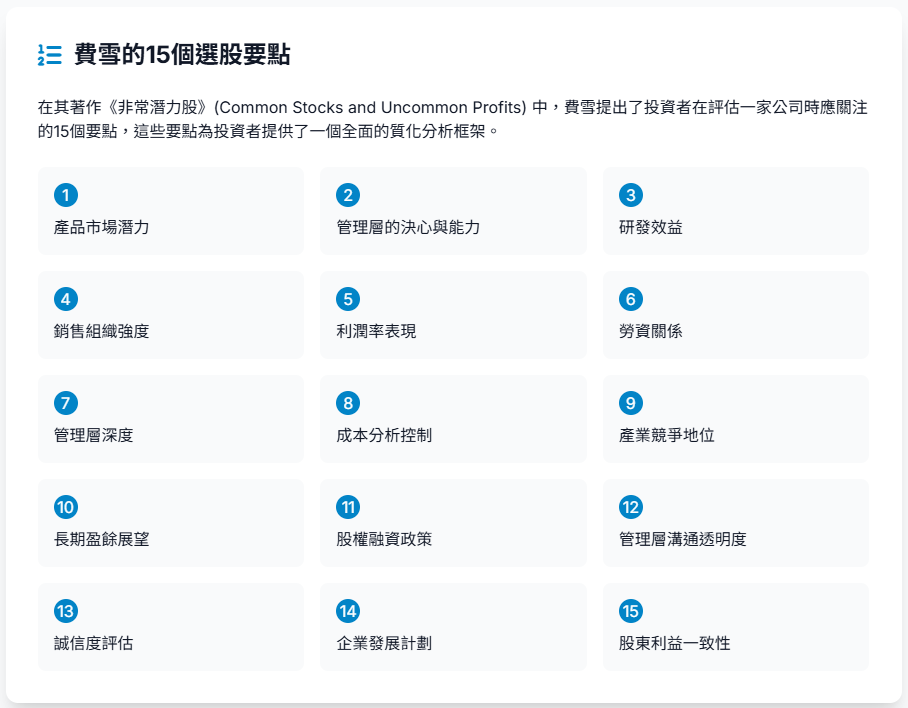This screenshot has height=708, width=908.
Task: Select the text 研發效益
Action: click(x=651, y=227)
